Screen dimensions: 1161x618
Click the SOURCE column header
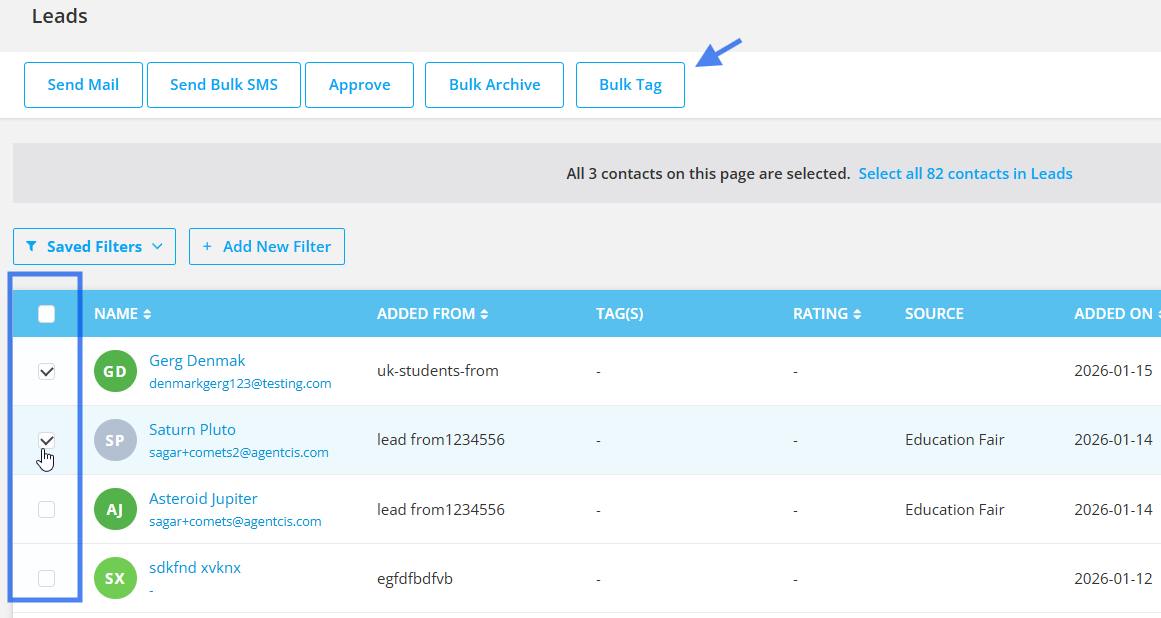[x=934, y=314]
